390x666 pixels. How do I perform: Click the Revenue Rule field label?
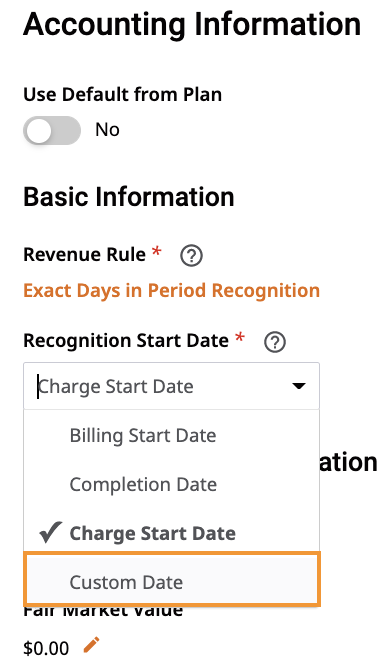click(85, 255)
